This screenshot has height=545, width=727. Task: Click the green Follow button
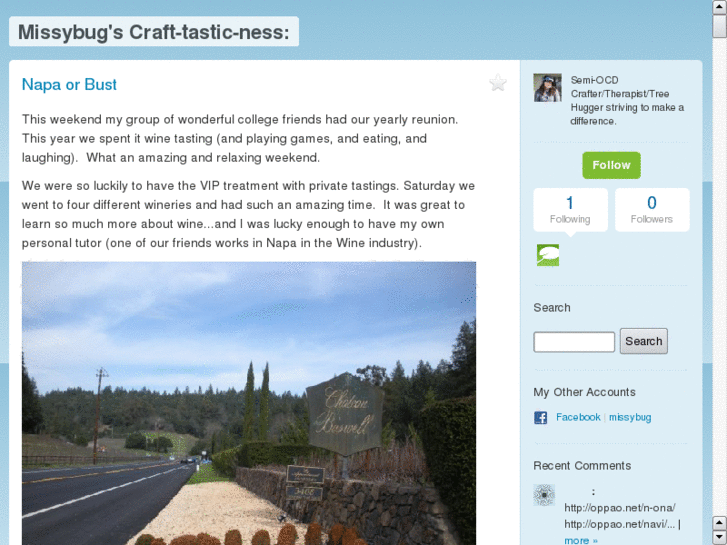point(611,165)
